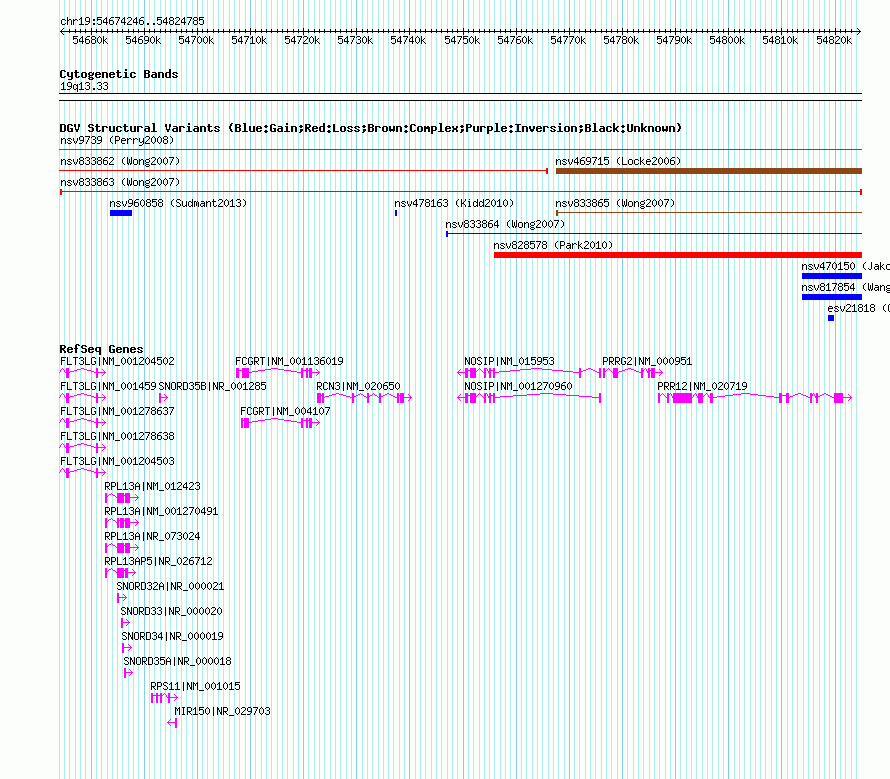Image resolution: width=890 pixels, height=779 pixels.
Task: Click the RPS11|NM_001015 gene glyph
Action: coord(165,698)
